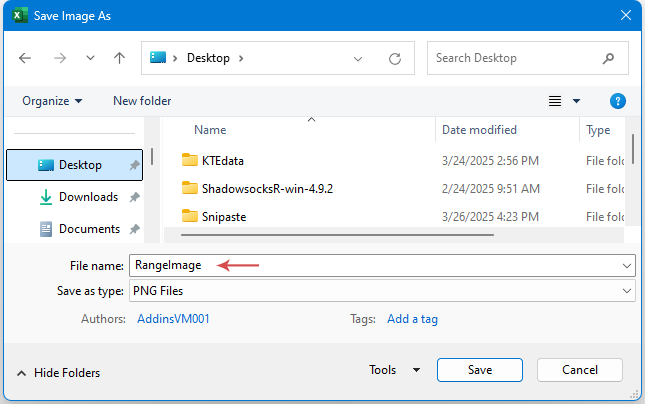Click the view layout options icon
Screen dimensions: 645x404
click(555, 101)
